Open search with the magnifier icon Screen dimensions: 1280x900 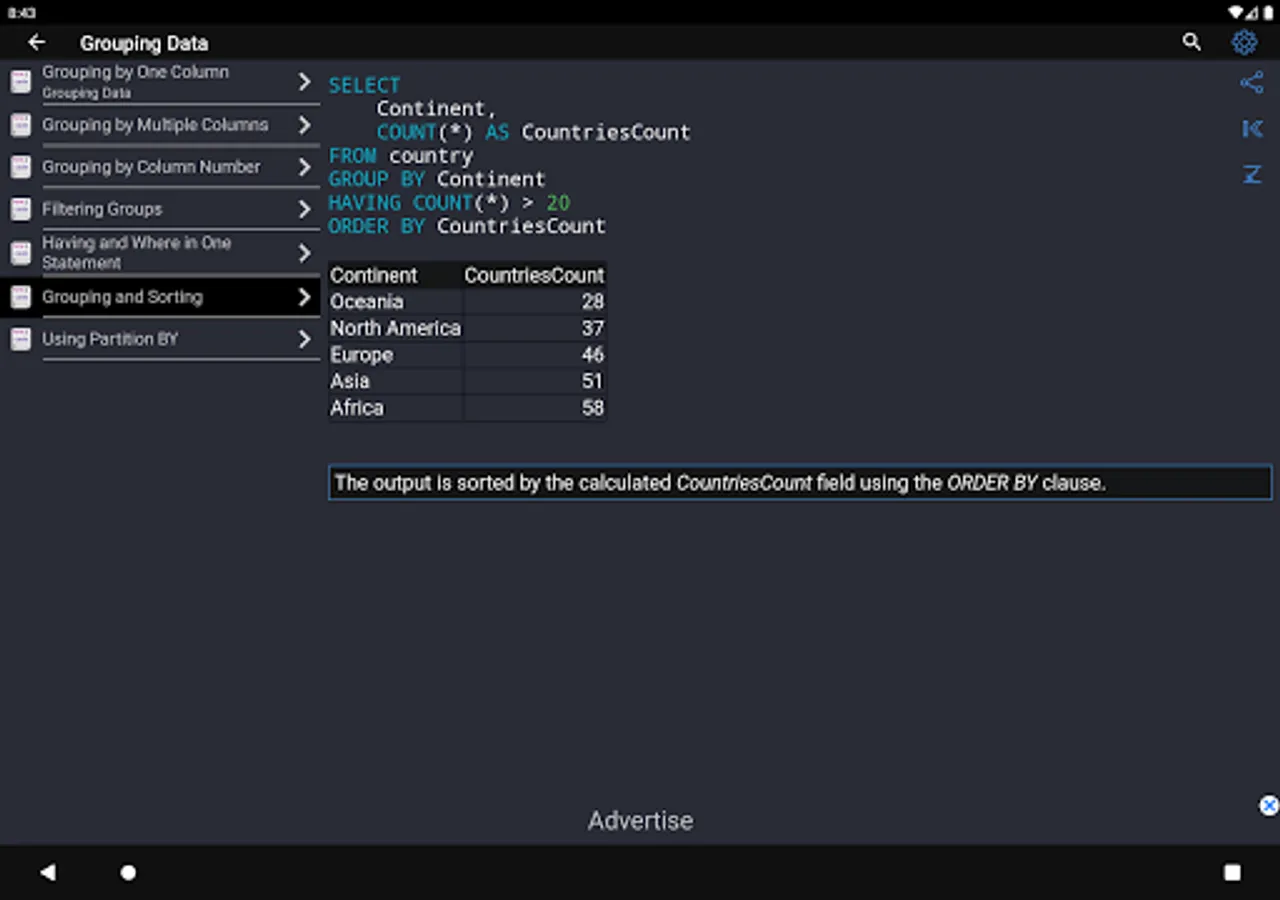1191,42
